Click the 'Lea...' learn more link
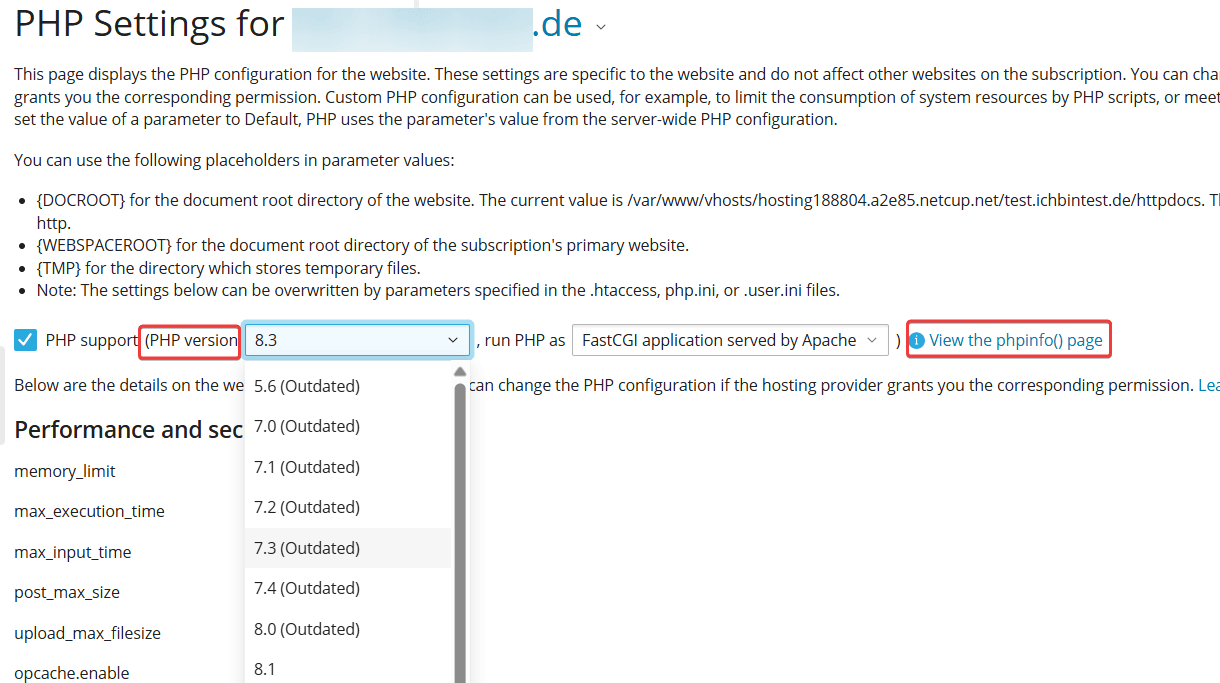The height and width of the screenshot is (683, 1220). pos(1209,384)
